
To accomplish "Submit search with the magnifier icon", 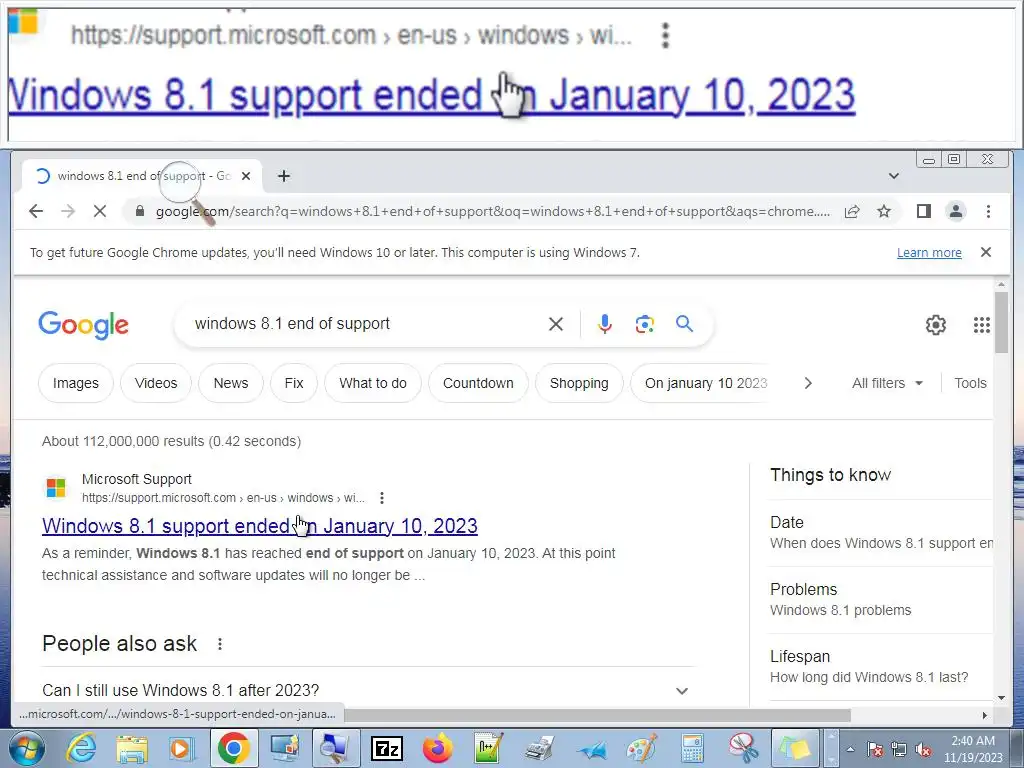I will click(684, 324).
